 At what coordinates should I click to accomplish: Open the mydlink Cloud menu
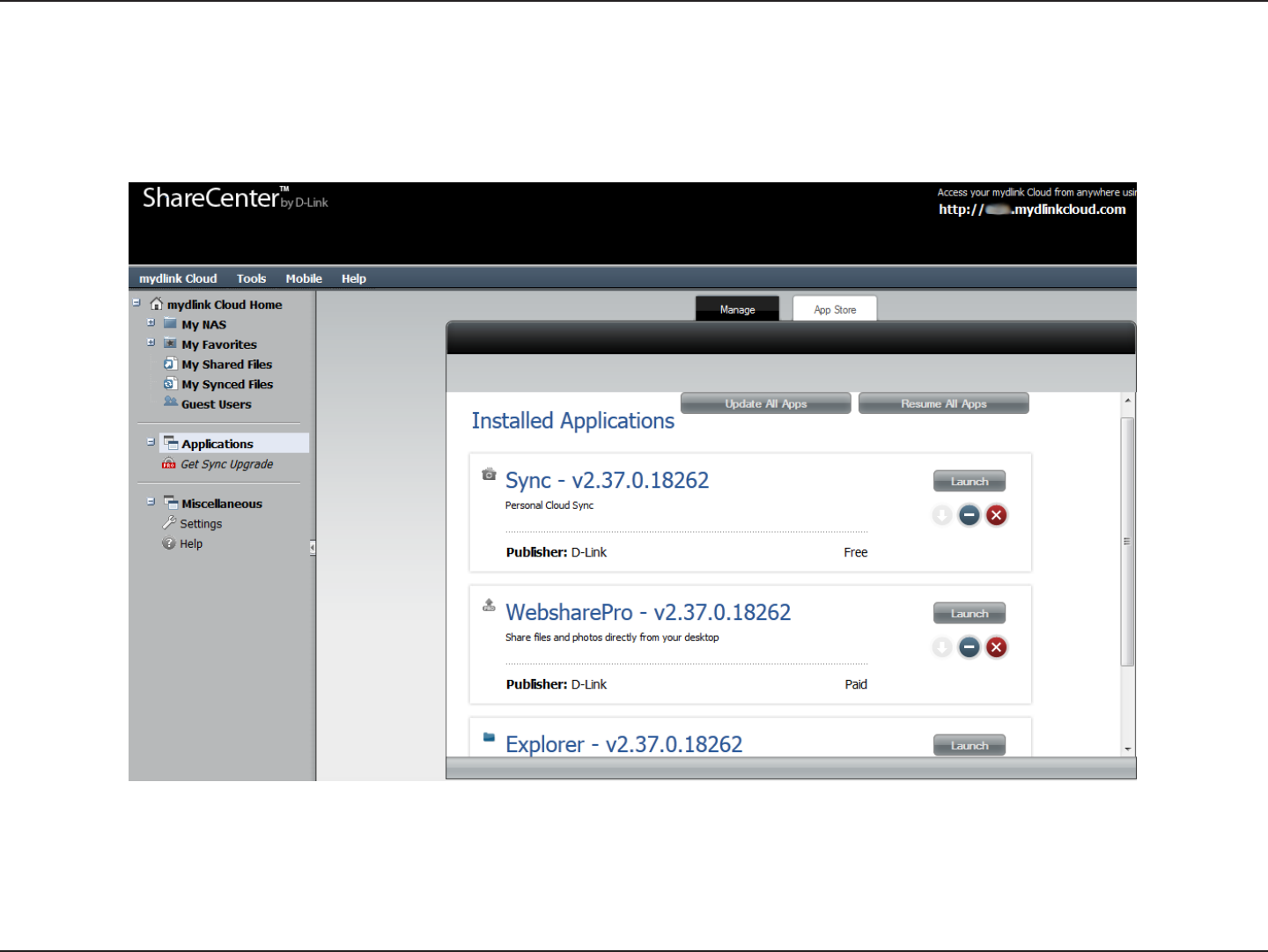point(178,278)
